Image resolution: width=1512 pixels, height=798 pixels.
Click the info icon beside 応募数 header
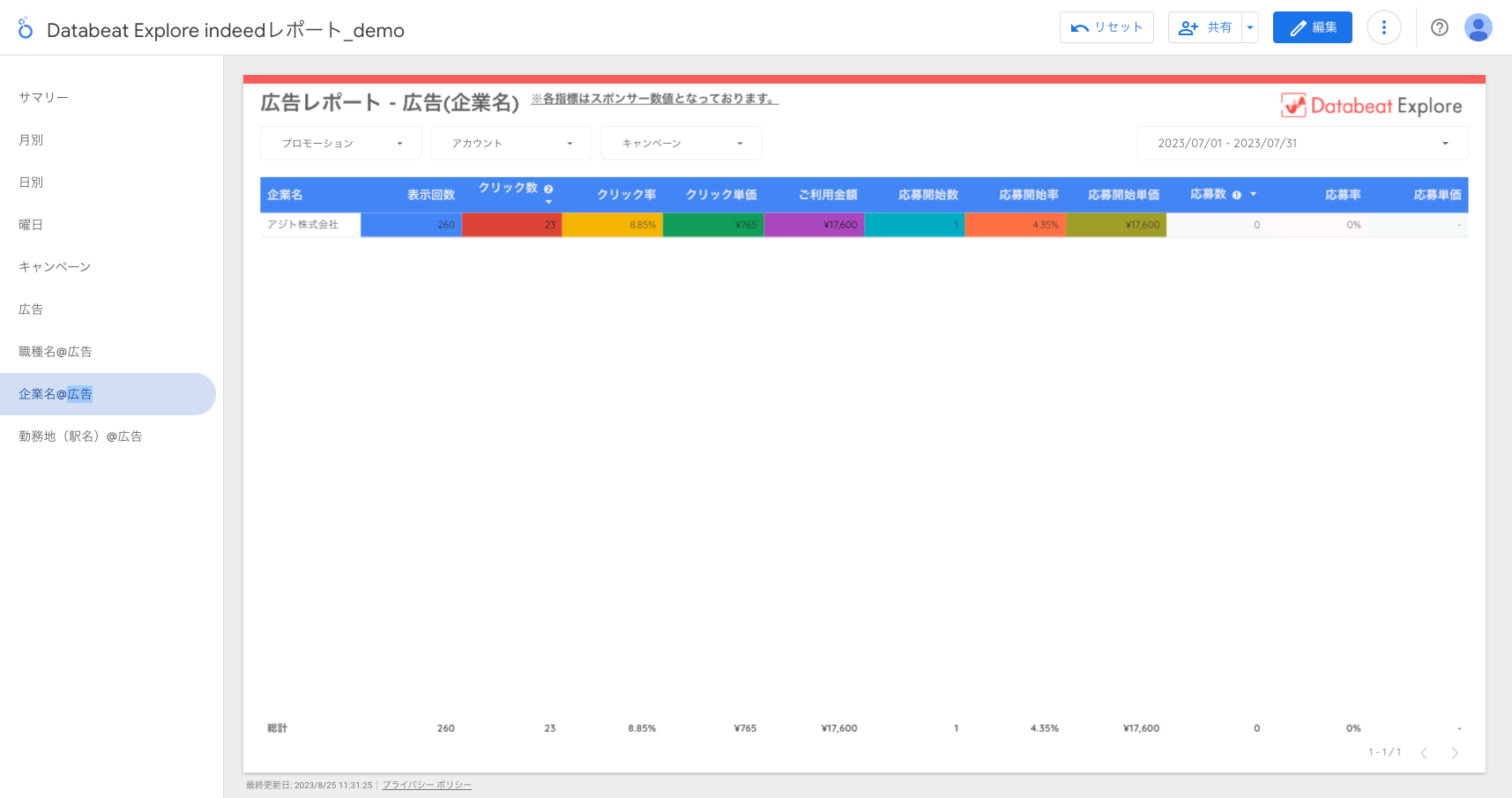1236,195
